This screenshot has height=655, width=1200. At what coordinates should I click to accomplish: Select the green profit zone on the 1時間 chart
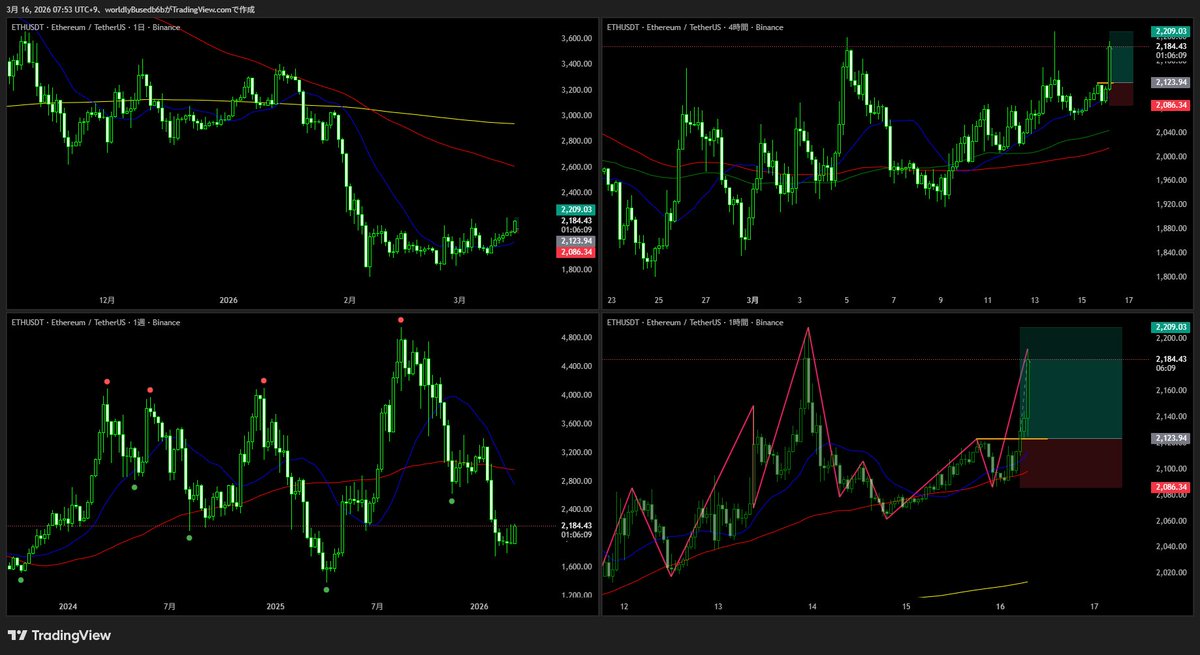tap(1070, 383)
